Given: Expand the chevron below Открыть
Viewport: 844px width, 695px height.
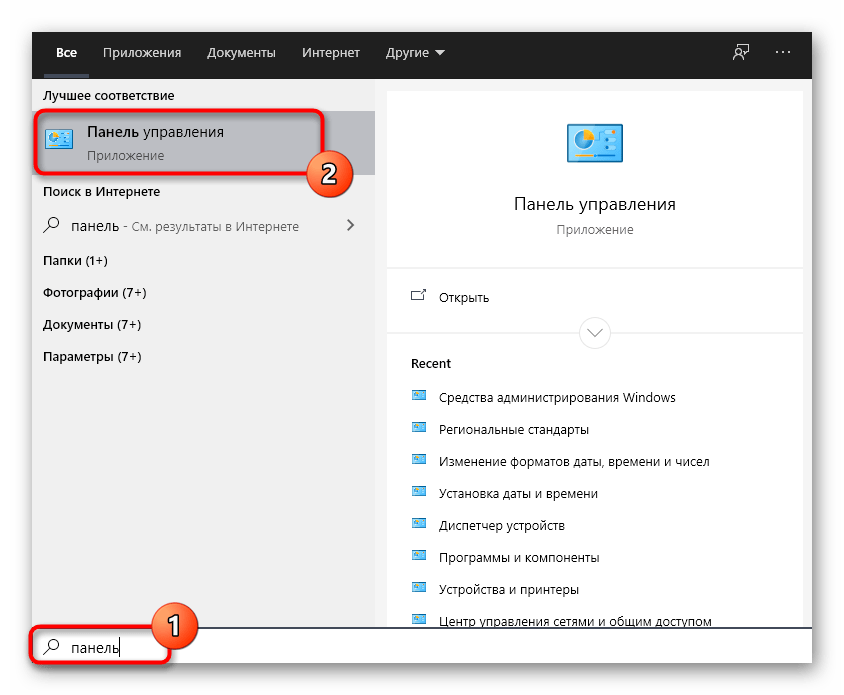Looking at the screenshot, I should pos(594,333).
